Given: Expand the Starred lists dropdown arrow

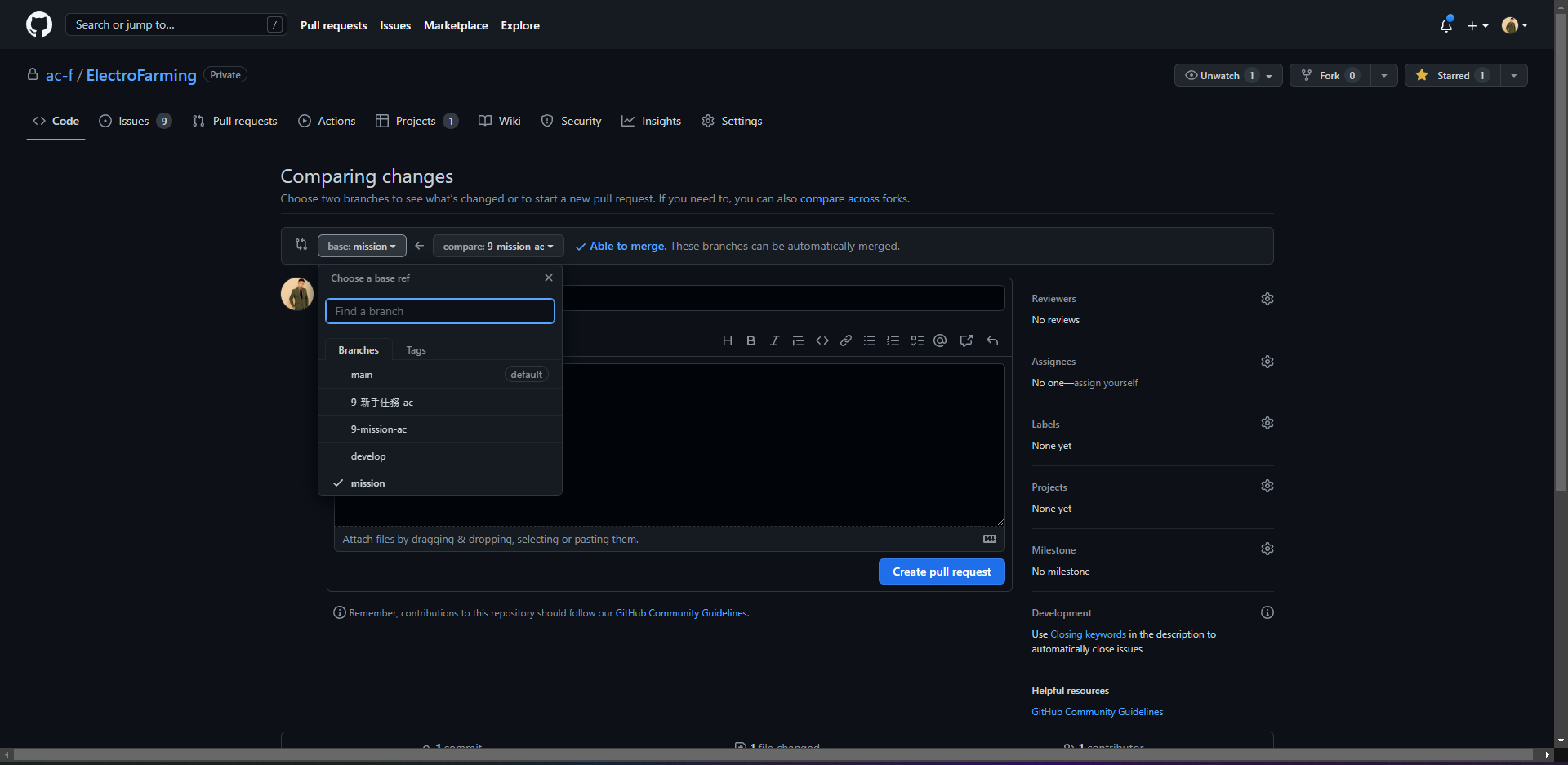Looking at the screenshot, I should [1514, 75].
